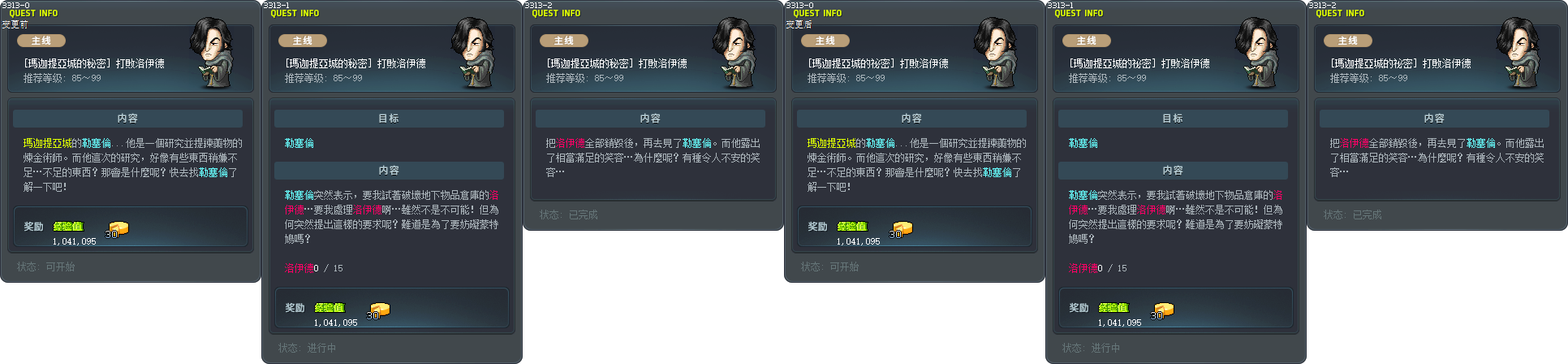
Task: Click the 状态: 进行中 text in the second 3313-1 panel
Action: (x=1091, y=348)
